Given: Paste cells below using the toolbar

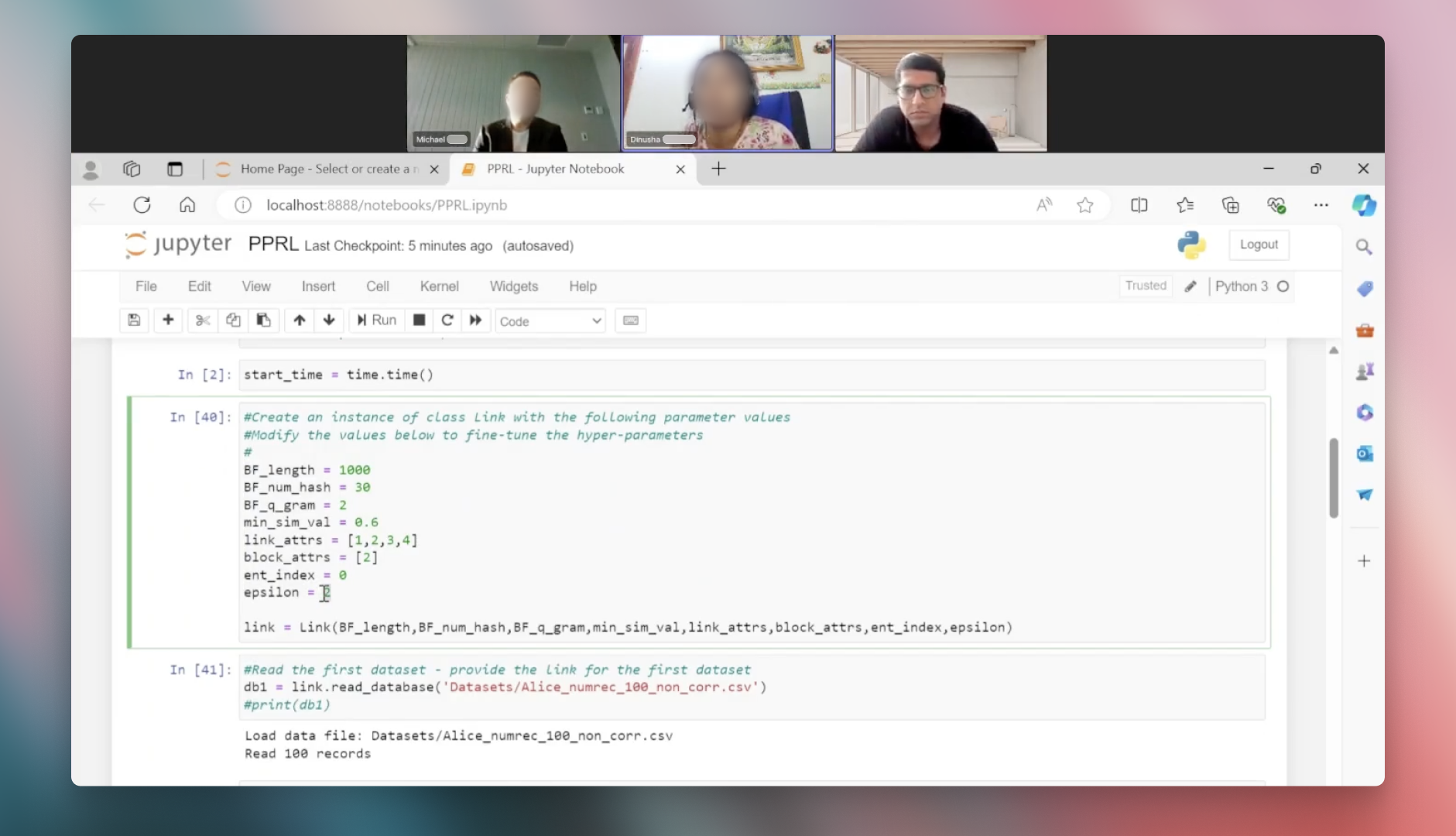Looking at the screenshot, I should [x=263, y=320].
